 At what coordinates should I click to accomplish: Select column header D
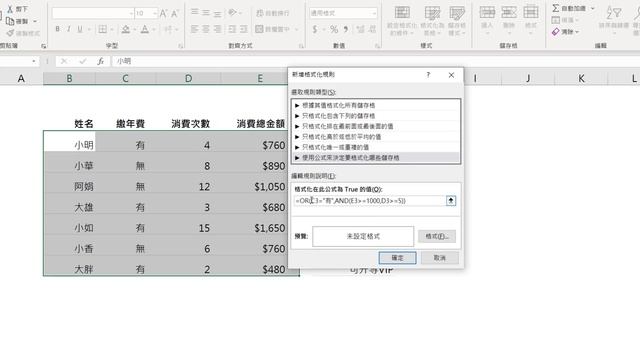point(188,78)
